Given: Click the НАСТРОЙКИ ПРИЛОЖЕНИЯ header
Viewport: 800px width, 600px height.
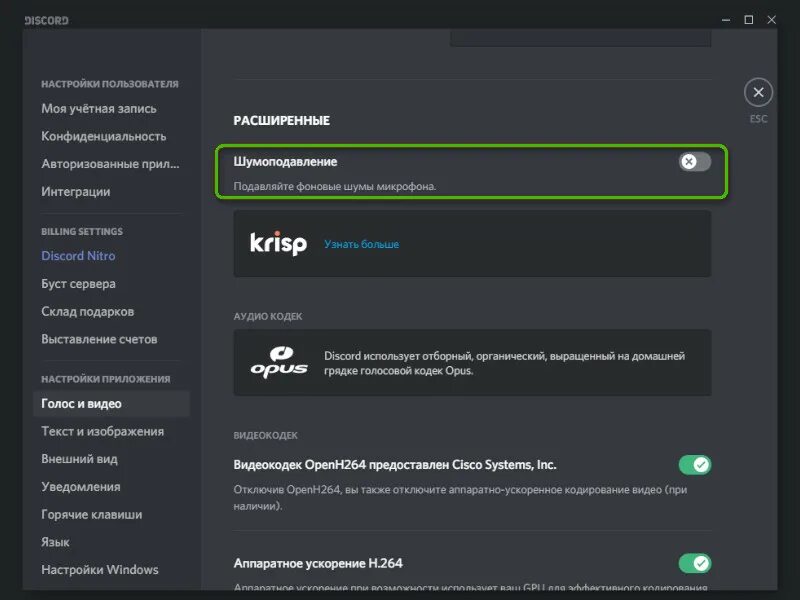Looking at the screenshot, I should [x=106, y=379].
